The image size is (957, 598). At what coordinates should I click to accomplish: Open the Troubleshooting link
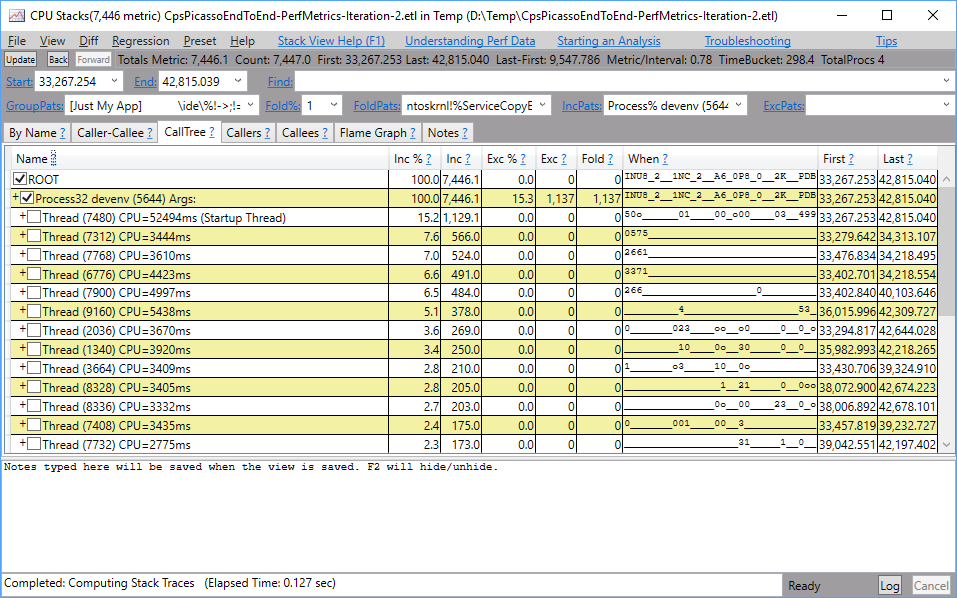point(747,41)
